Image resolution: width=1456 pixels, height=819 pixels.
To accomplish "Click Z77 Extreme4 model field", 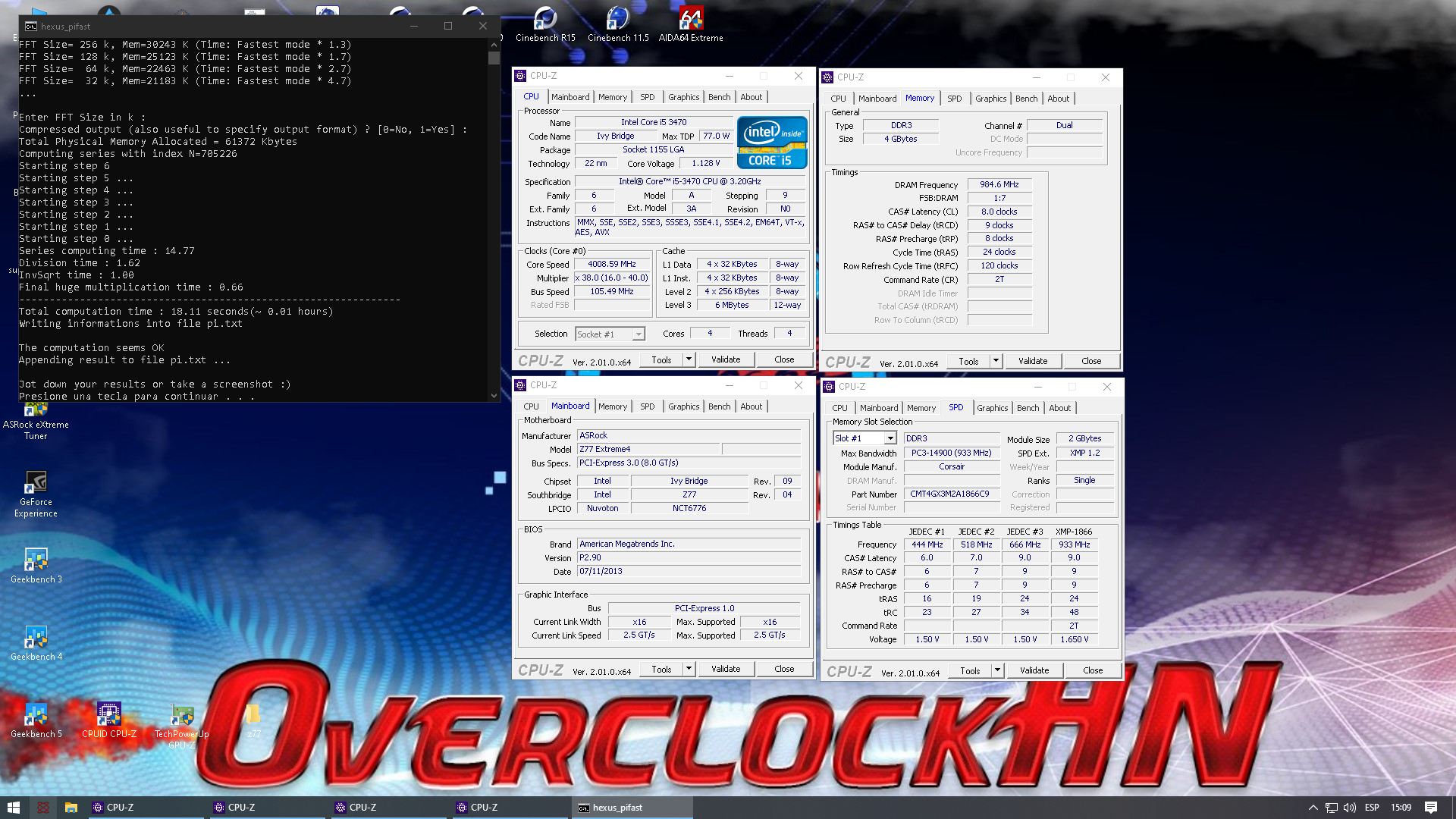I will coord(648,449).
